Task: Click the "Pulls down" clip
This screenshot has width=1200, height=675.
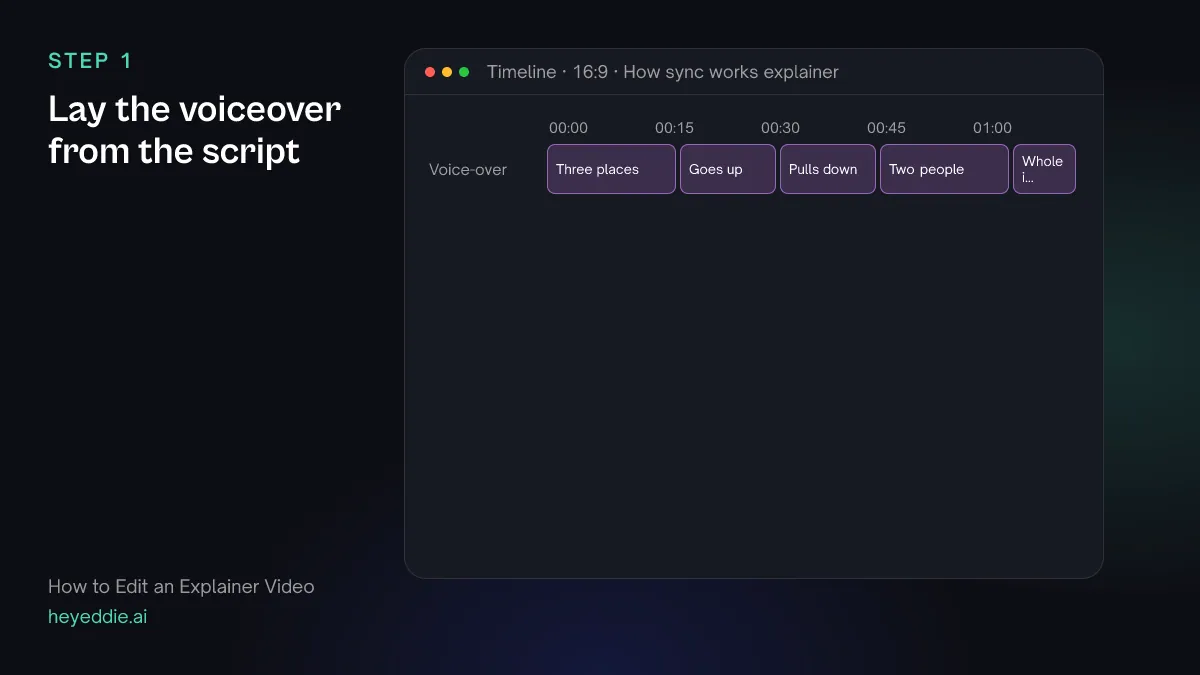Action: coord(828,169)
